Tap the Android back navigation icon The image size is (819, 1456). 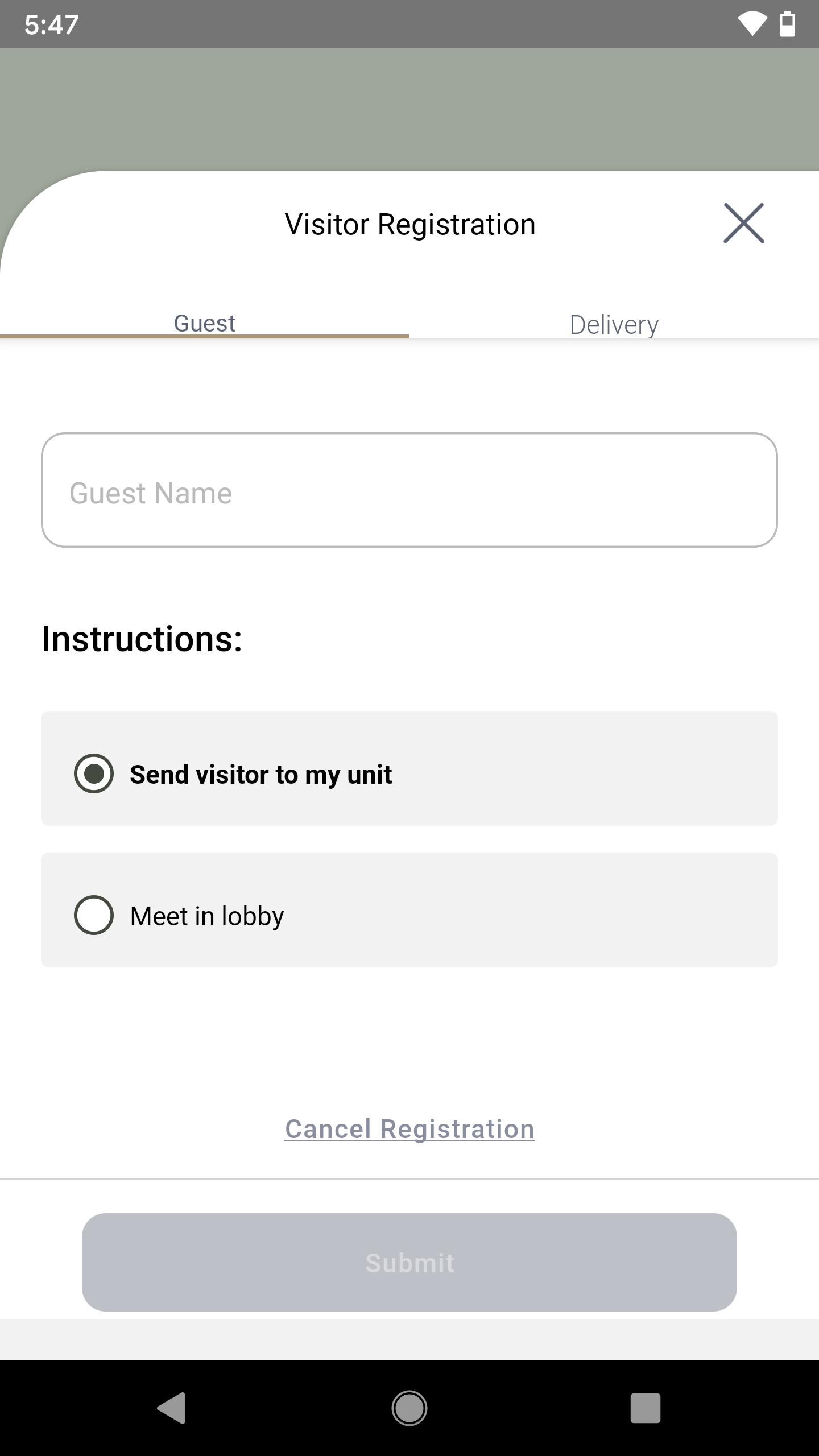(172, 1408)
